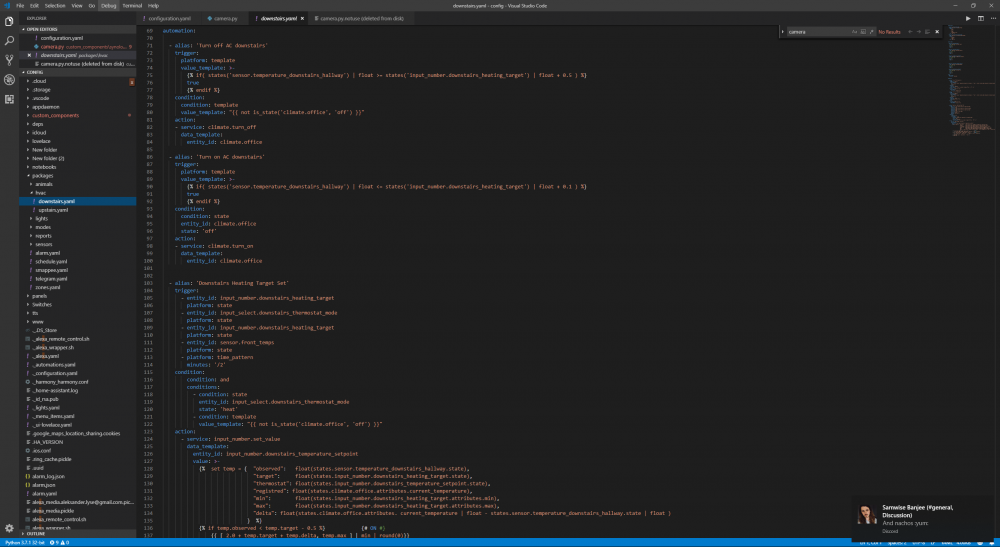Expand the OUTLINE section
The image size is (1000, 547).
(36, 534)
